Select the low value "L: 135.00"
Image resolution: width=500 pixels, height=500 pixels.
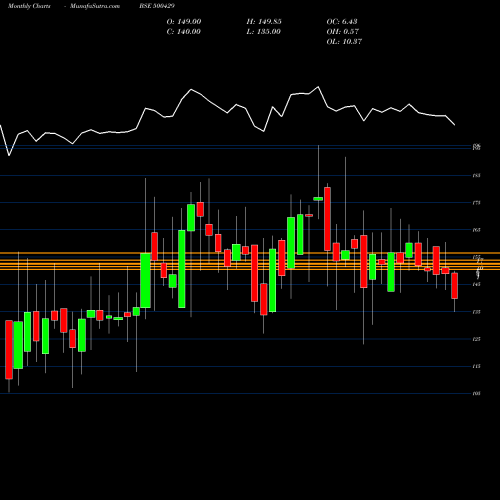coord(264,32)
